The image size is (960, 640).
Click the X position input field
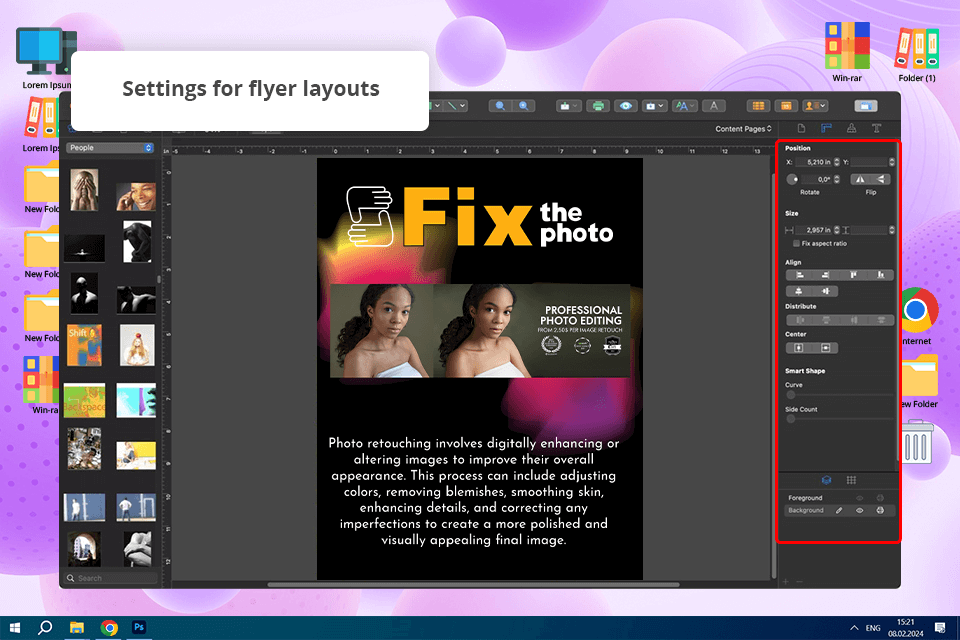pyautogui.click(x=814, y=162)
